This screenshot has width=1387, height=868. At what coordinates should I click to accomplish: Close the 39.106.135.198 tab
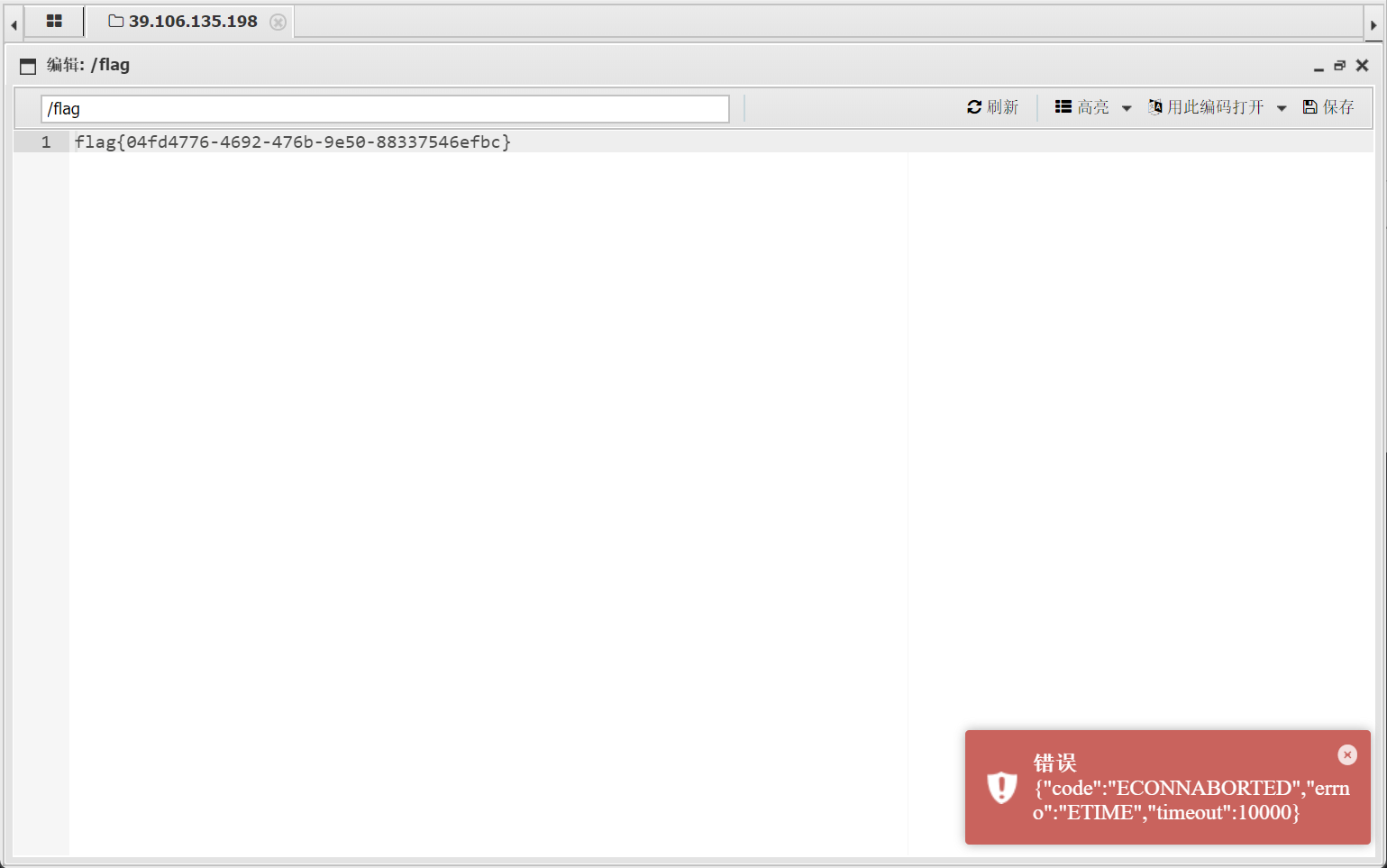tap(278, 22)
